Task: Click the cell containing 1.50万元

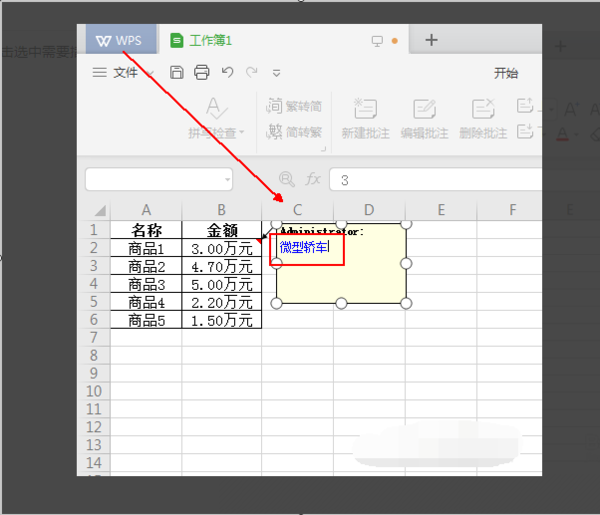Action: (222, 320)
